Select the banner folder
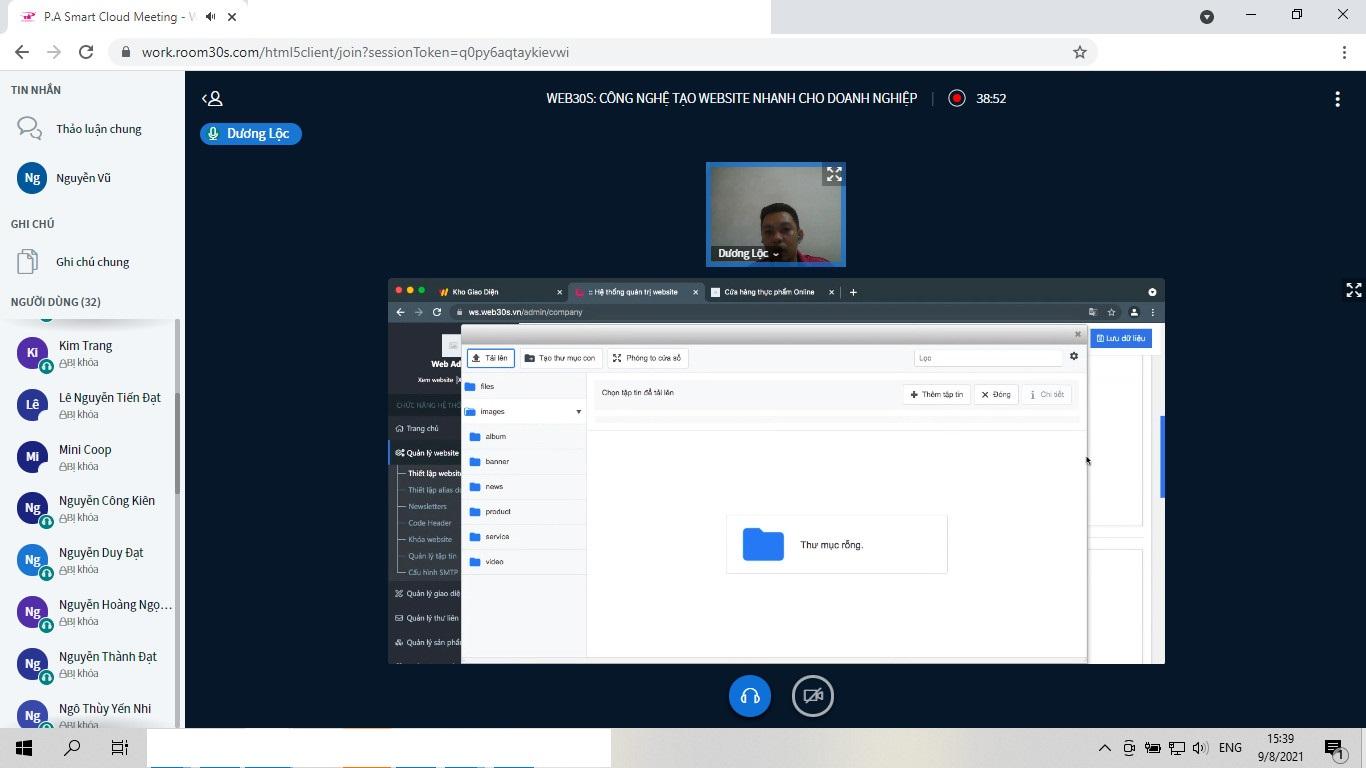1366x768 pixels. (x=524, y=462)
